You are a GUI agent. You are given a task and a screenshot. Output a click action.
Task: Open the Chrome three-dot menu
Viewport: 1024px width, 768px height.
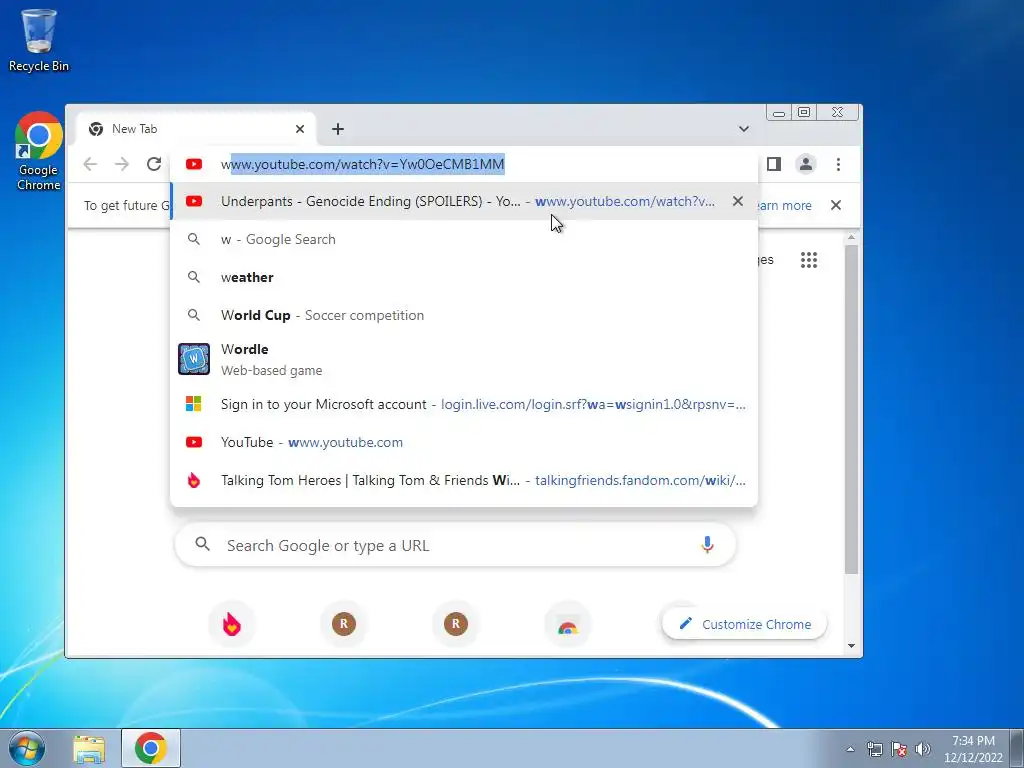(x=838, y=164)
